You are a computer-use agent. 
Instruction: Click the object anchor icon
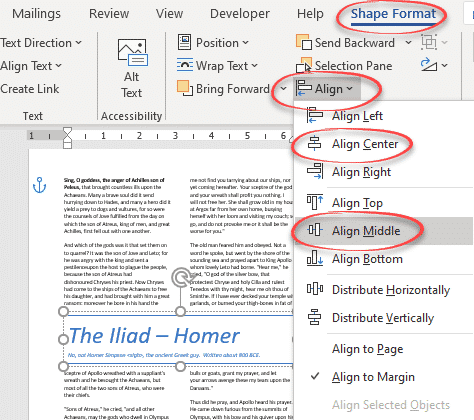[x=39, y=185]
